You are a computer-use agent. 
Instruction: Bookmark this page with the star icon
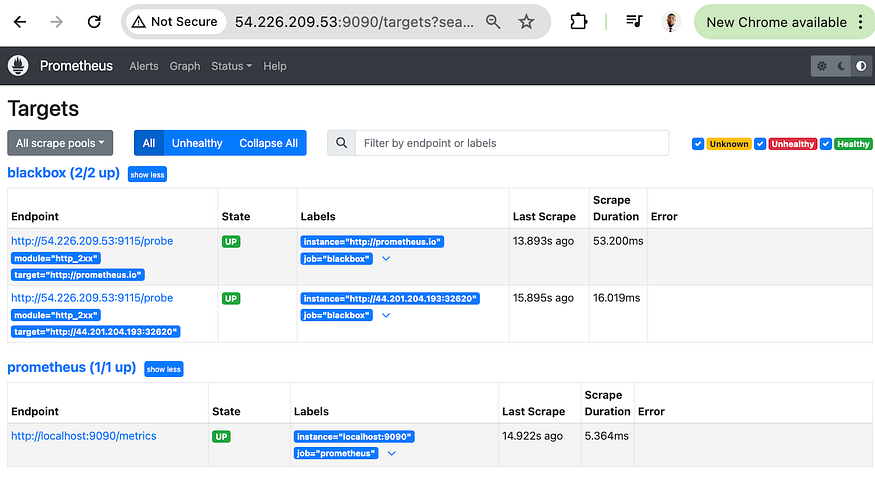526,22
